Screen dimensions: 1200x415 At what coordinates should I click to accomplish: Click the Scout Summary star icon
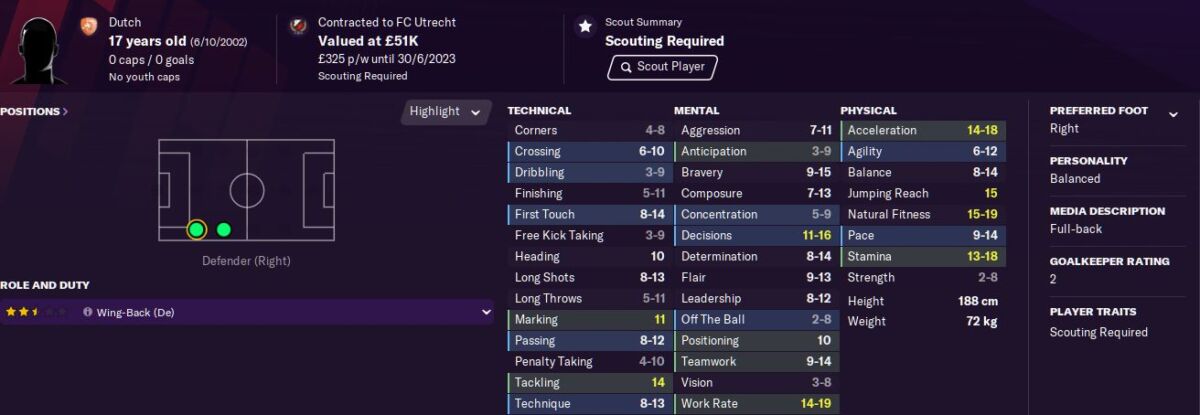click(x=585, y=27)
